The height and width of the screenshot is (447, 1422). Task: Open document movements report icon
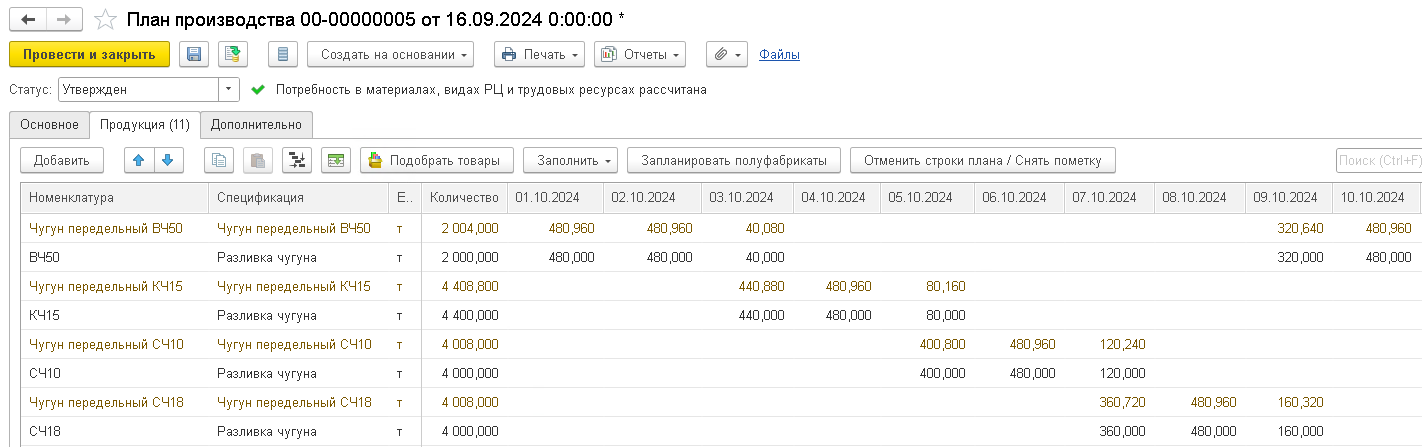point(283,54)
